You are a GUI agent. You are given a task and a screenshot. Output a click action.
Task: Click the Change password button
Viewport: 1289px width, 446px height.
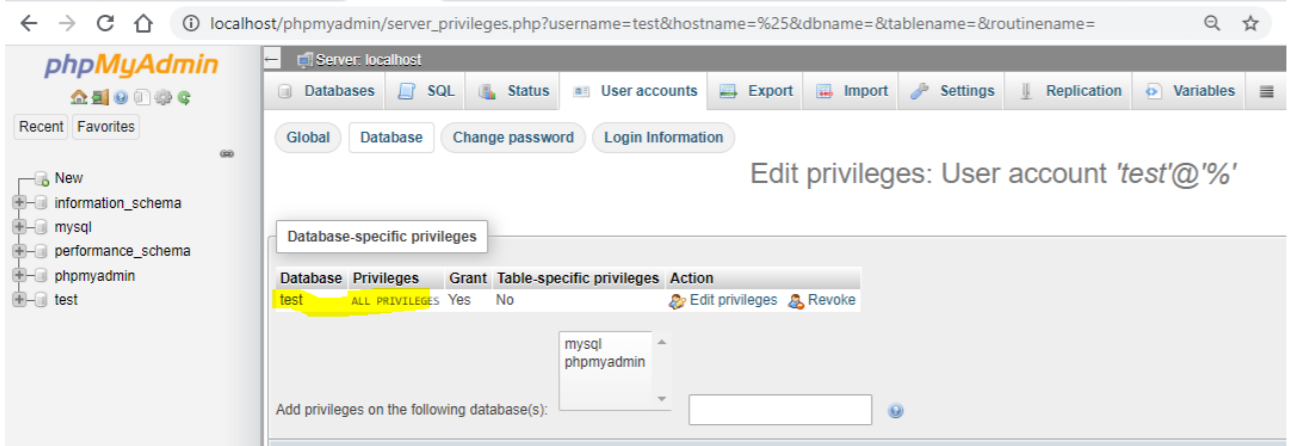pyautogui.click(x=513, y=138)
